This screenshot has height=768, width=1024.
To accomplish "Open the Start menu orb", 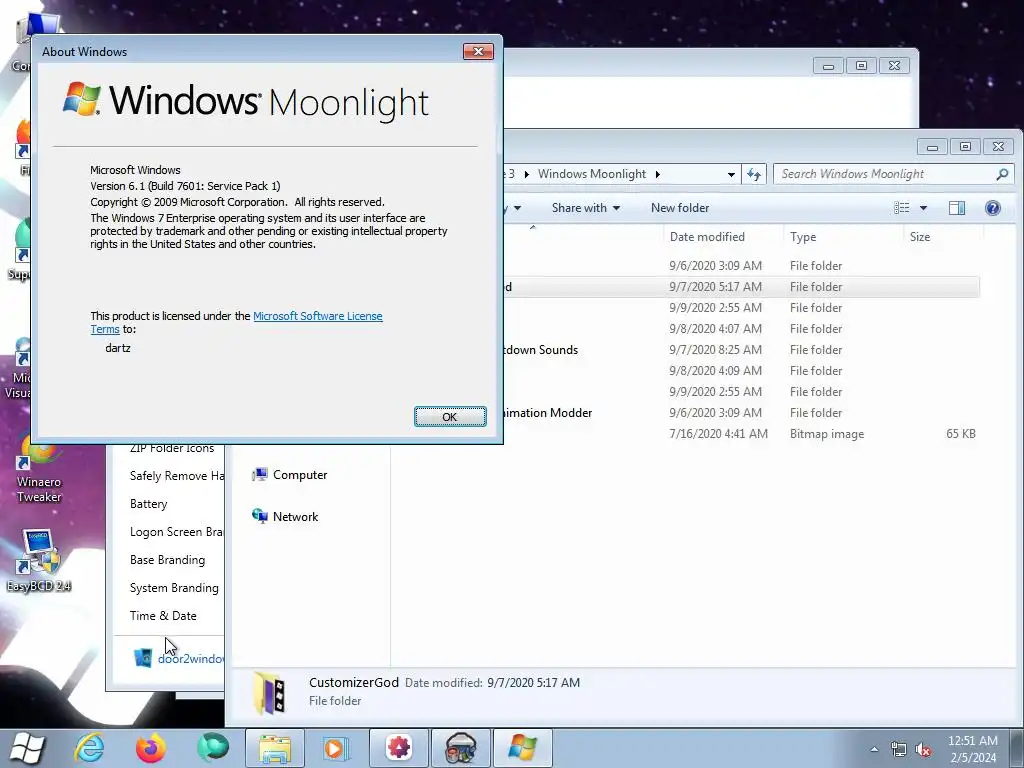I will [x=27, y=748].
